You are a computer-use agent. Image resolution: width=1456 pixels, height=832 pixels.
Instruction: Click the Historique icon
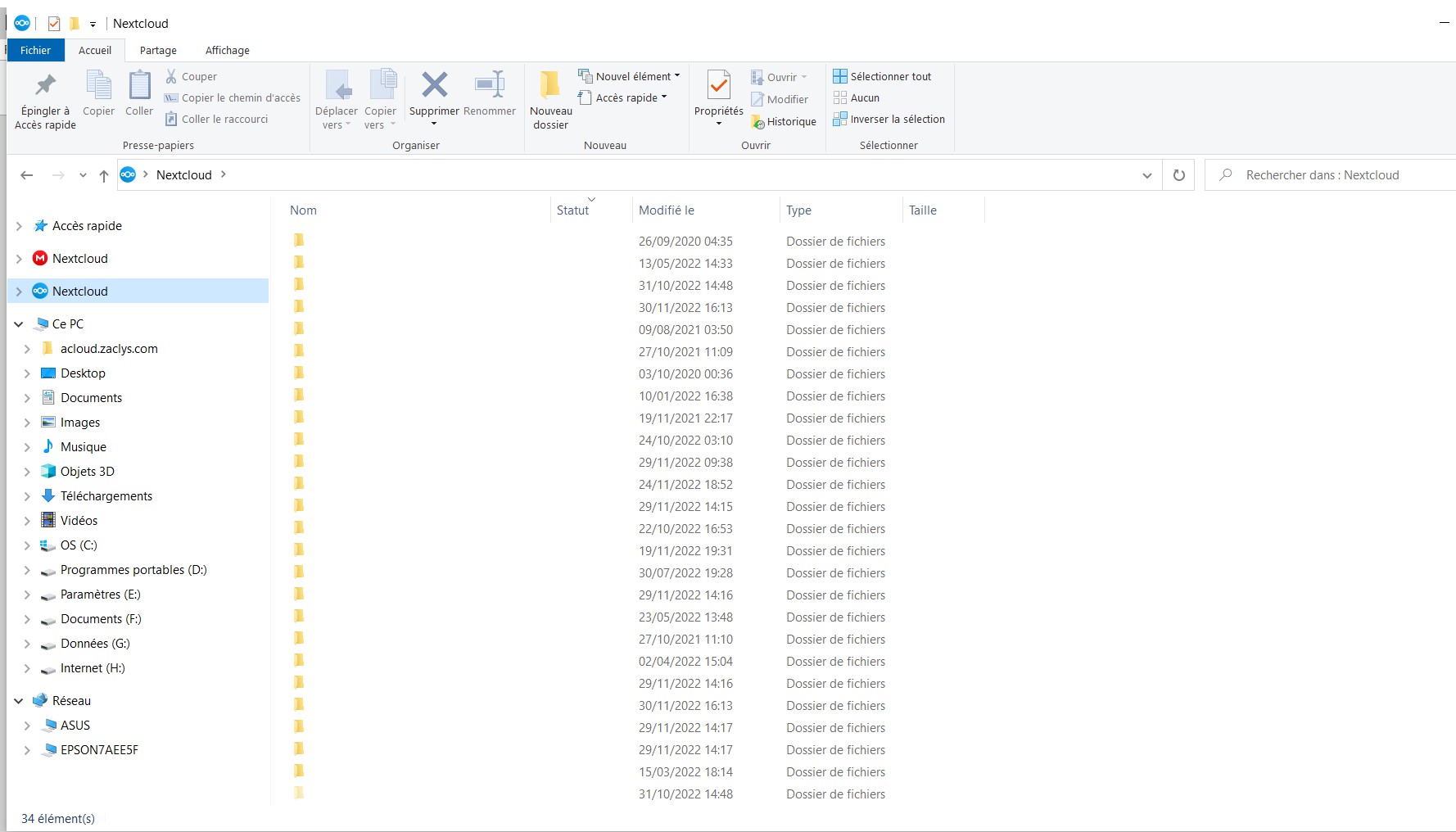click(x=758, y=122)
